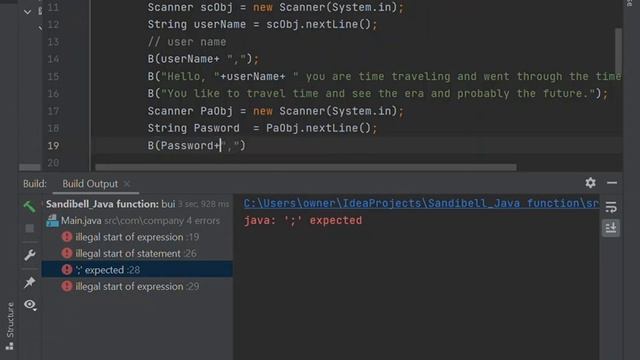This screenshot has width=640, height=360.
Task: Click line number 19 in gutter
Action: tap(53, 146)
